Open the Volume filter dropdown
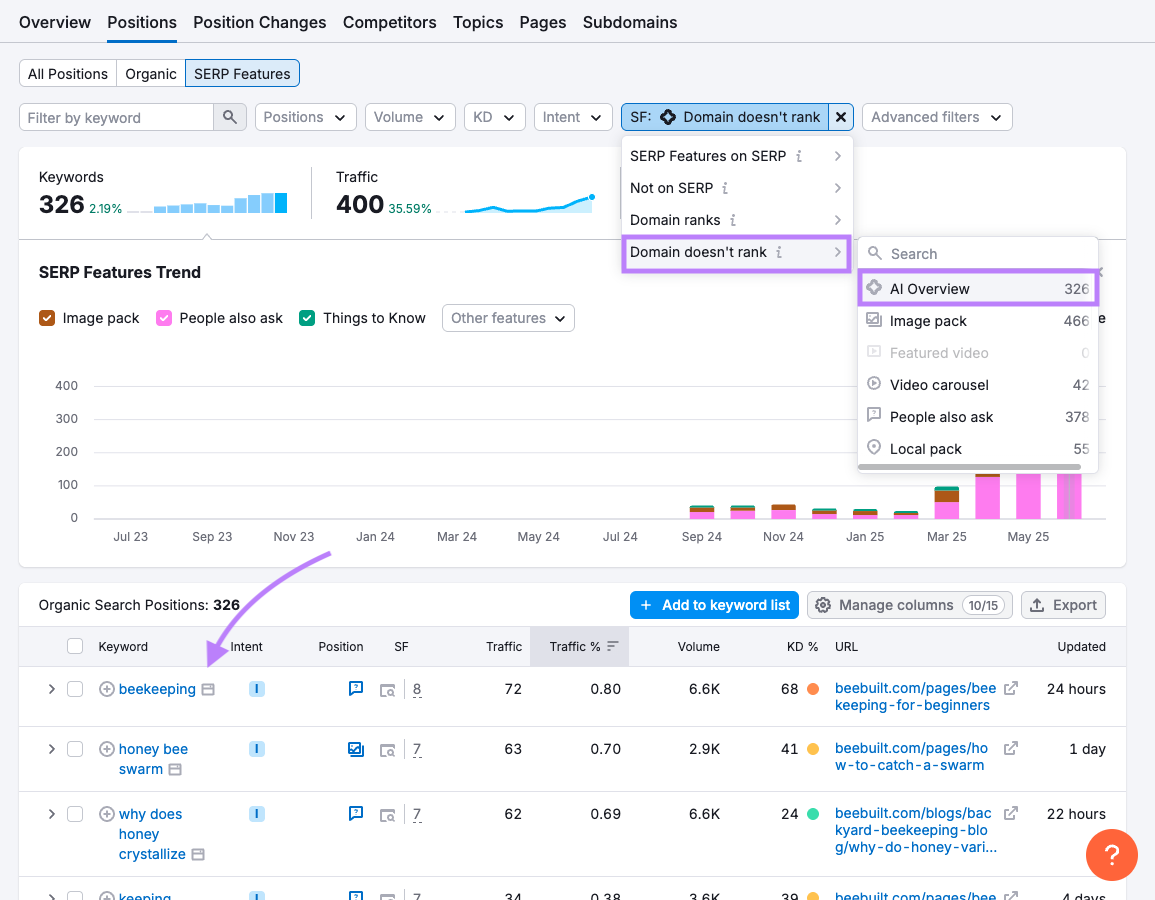Screen dimensions: 1155x900 click(410, 116)
